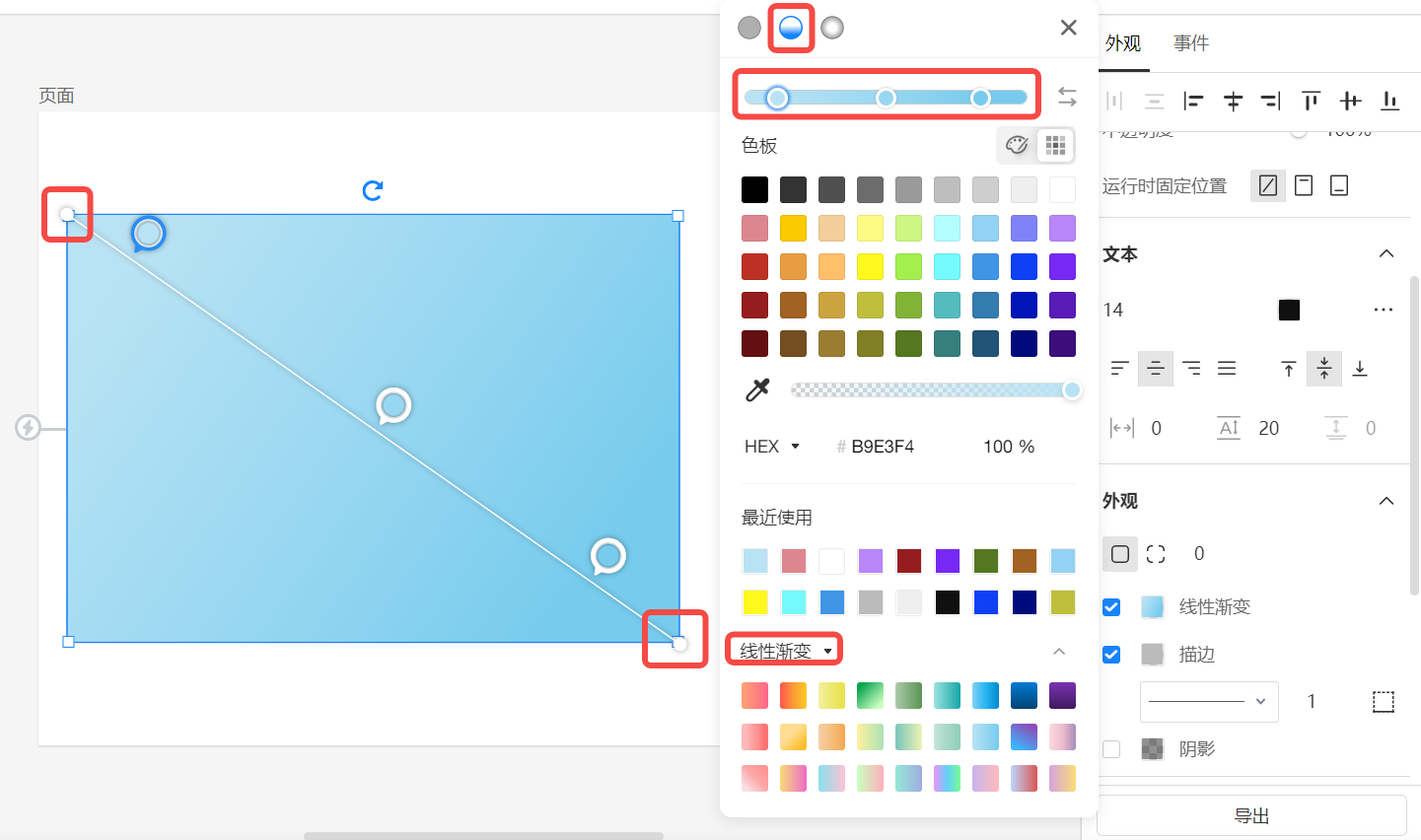Fix position to bottom at runtime
Viewport: 1421px width, 840px height.
click(1339, 185)
